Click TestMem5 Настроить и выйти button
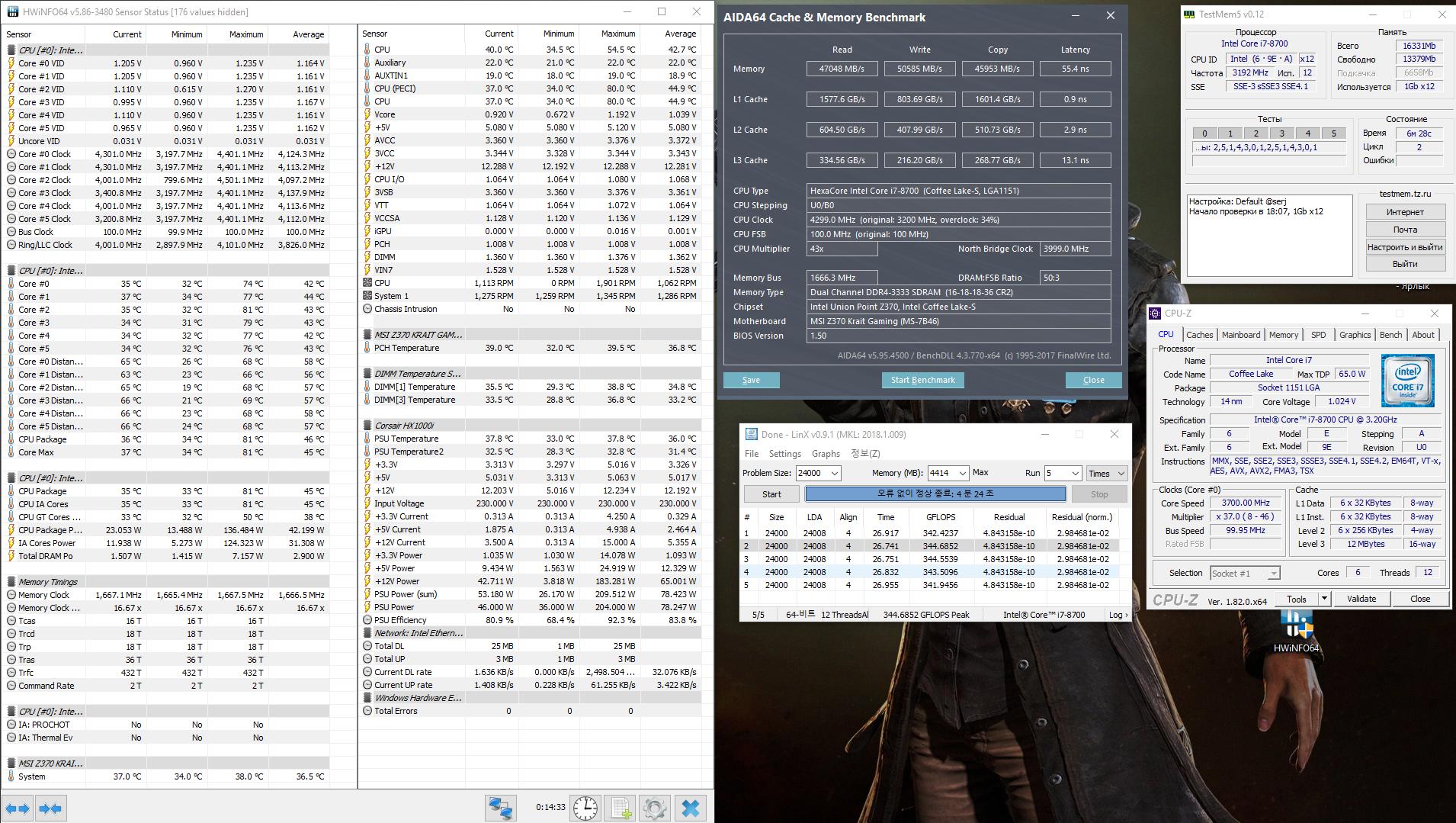The height and width of the screenshot is (823, 1456). (1405, 247)
